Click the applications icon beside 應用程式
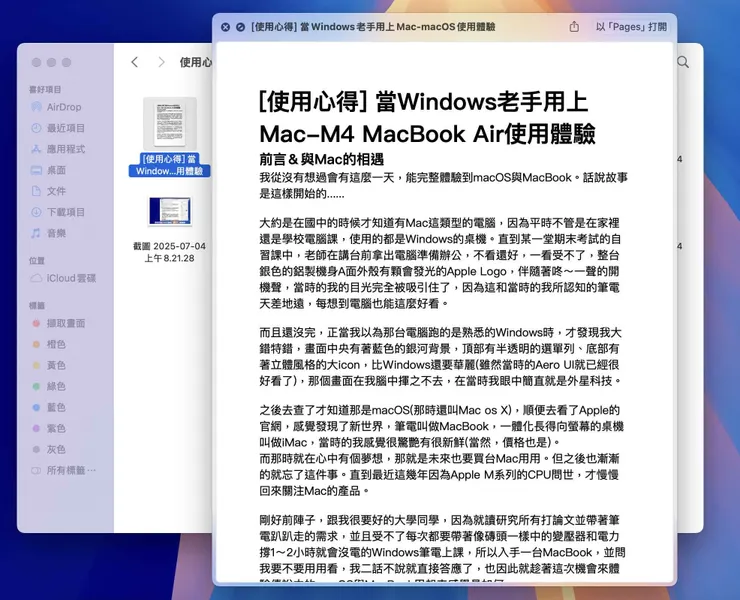 click(36, 149)
